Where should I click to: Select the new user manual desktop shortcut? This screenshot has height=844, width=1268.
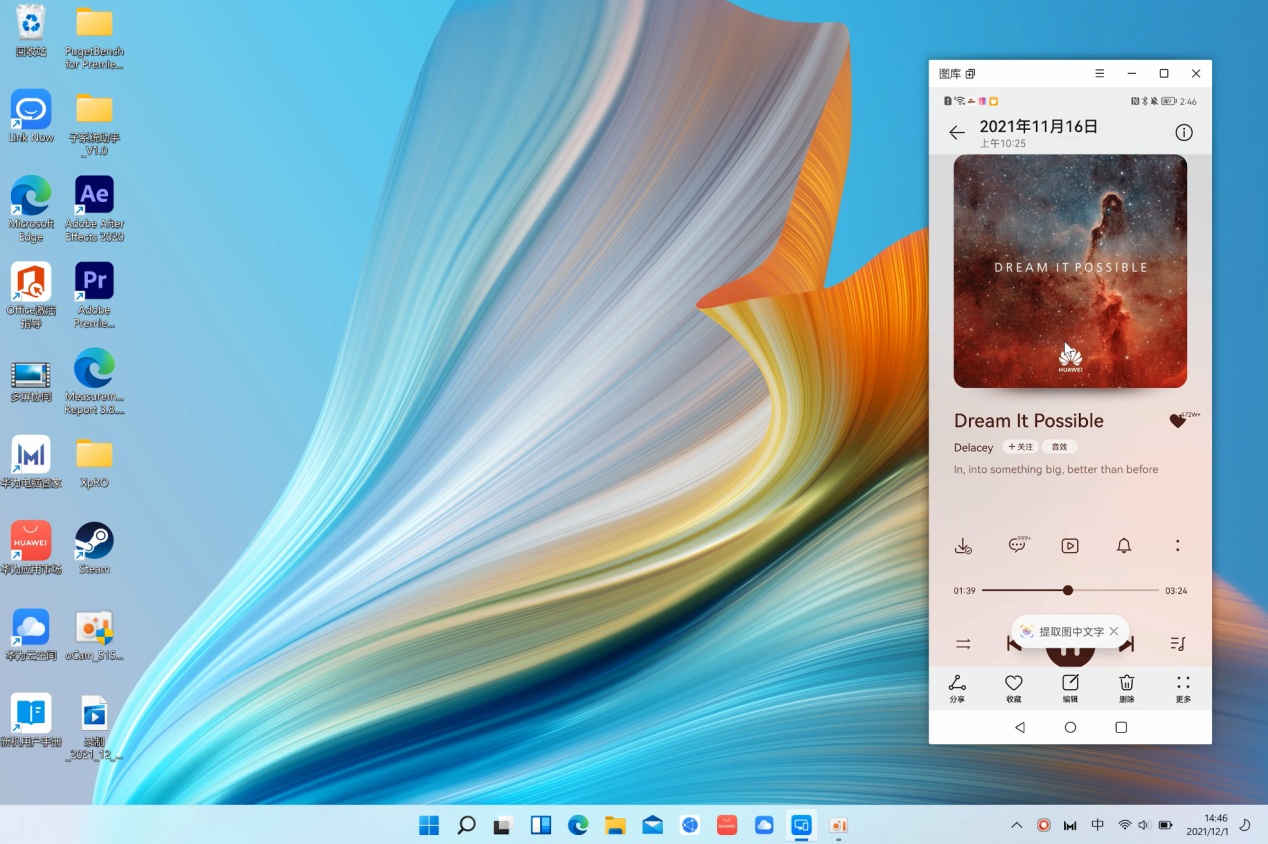point(31,721)
